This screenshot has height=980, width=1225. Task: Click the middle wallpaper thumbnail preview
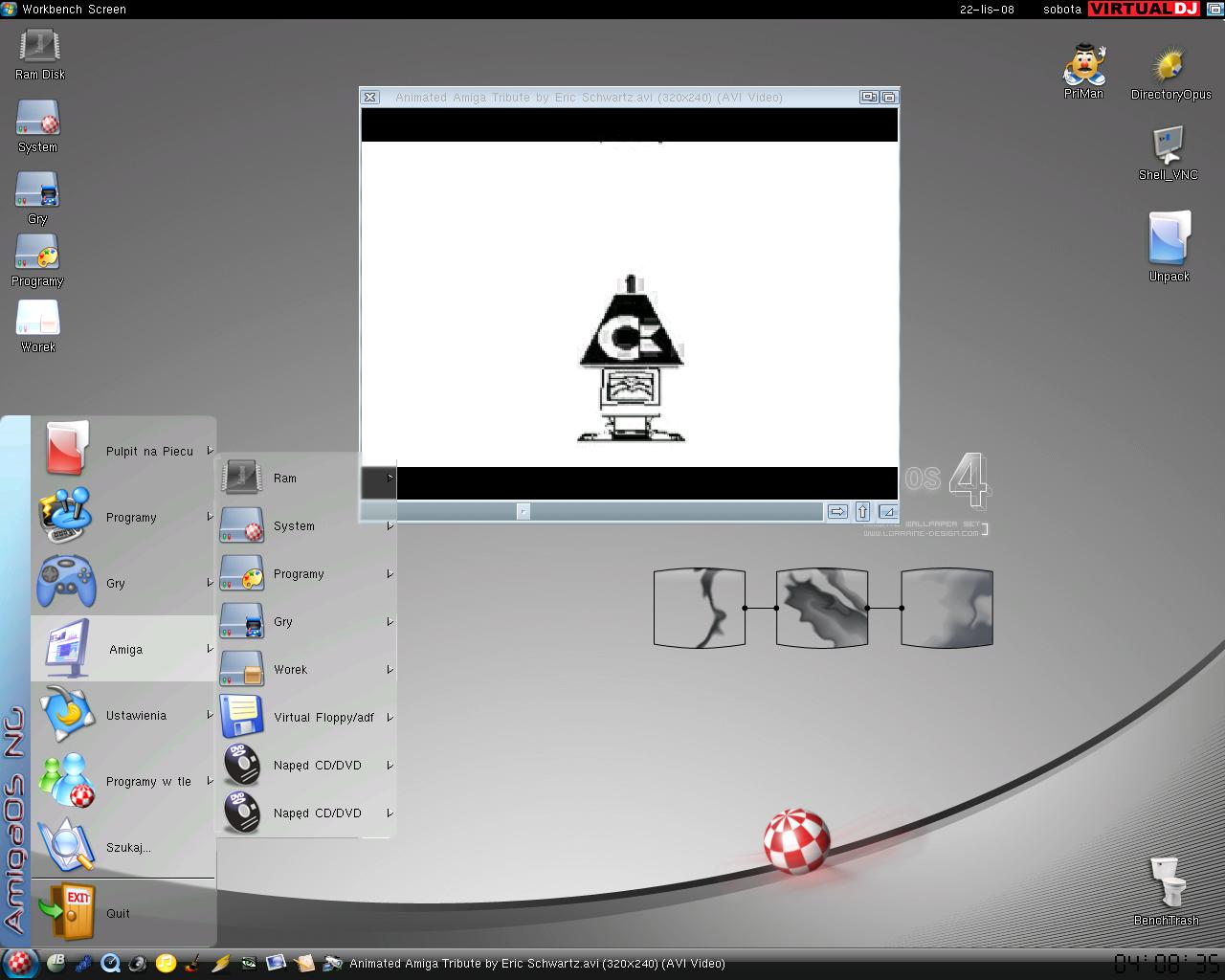pyautogui.click(x=822, y=608)
